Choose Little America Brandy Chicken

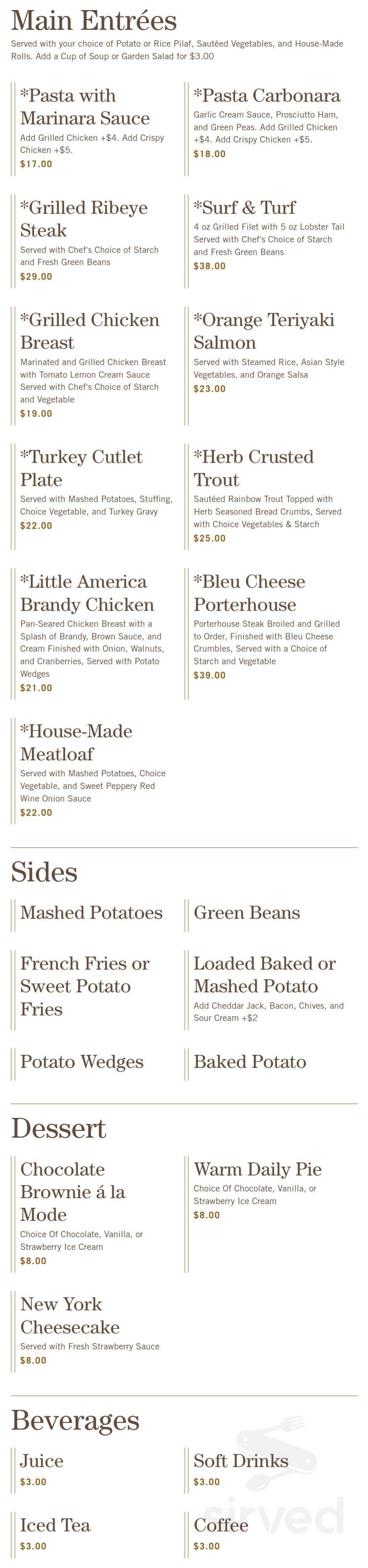pyautogui.click(x=87, y=593)
